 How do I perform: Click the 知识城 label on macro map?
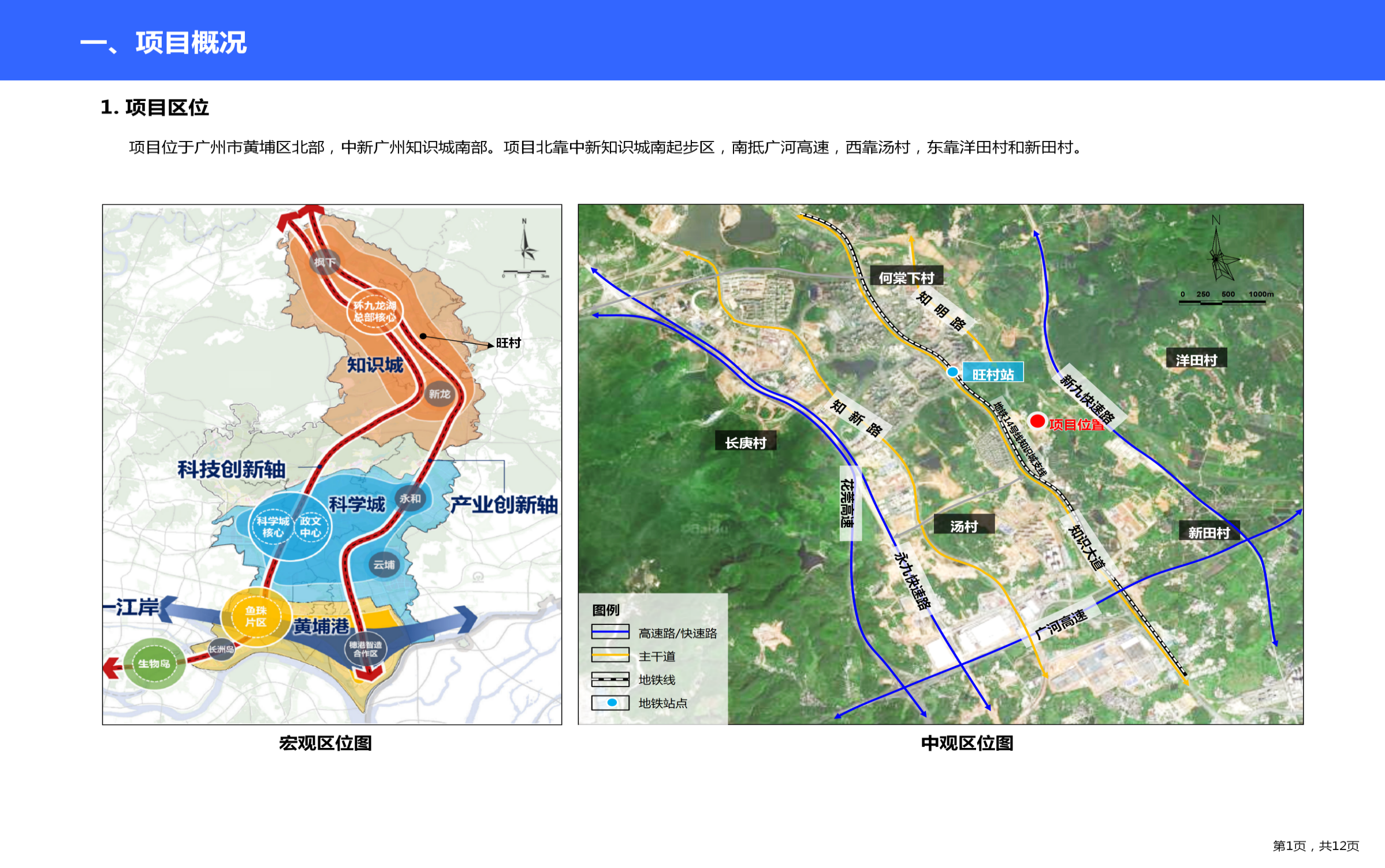coord(375,365)
